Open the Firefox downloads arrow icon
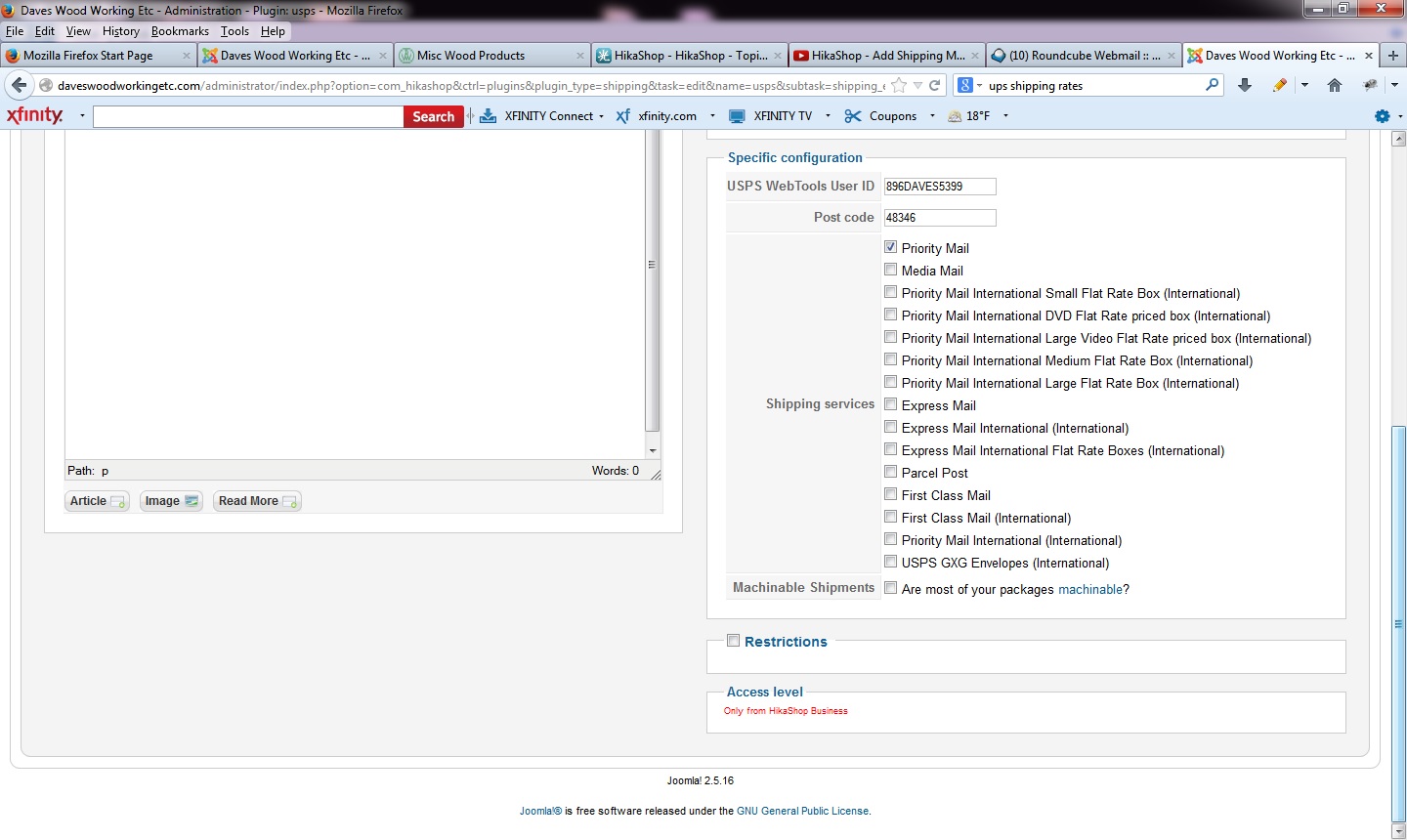 (1245, 86)
